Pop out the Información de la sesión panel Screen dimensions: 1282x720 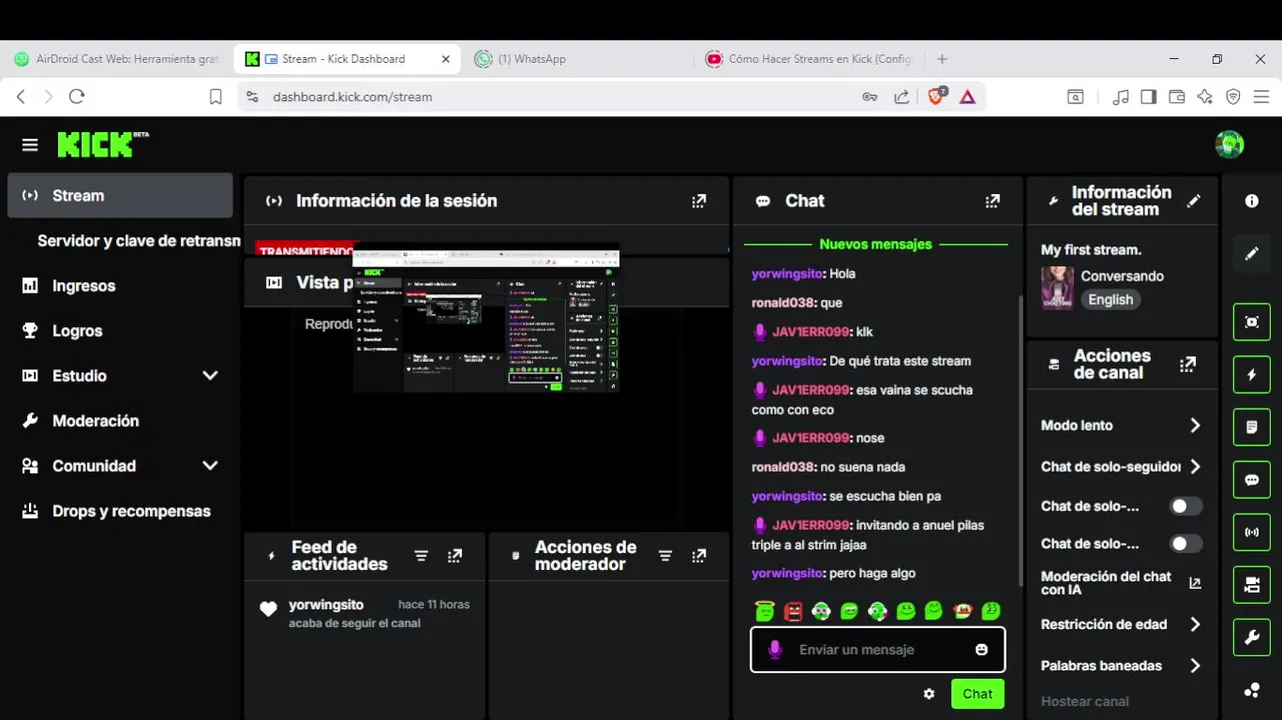point(699,201)
